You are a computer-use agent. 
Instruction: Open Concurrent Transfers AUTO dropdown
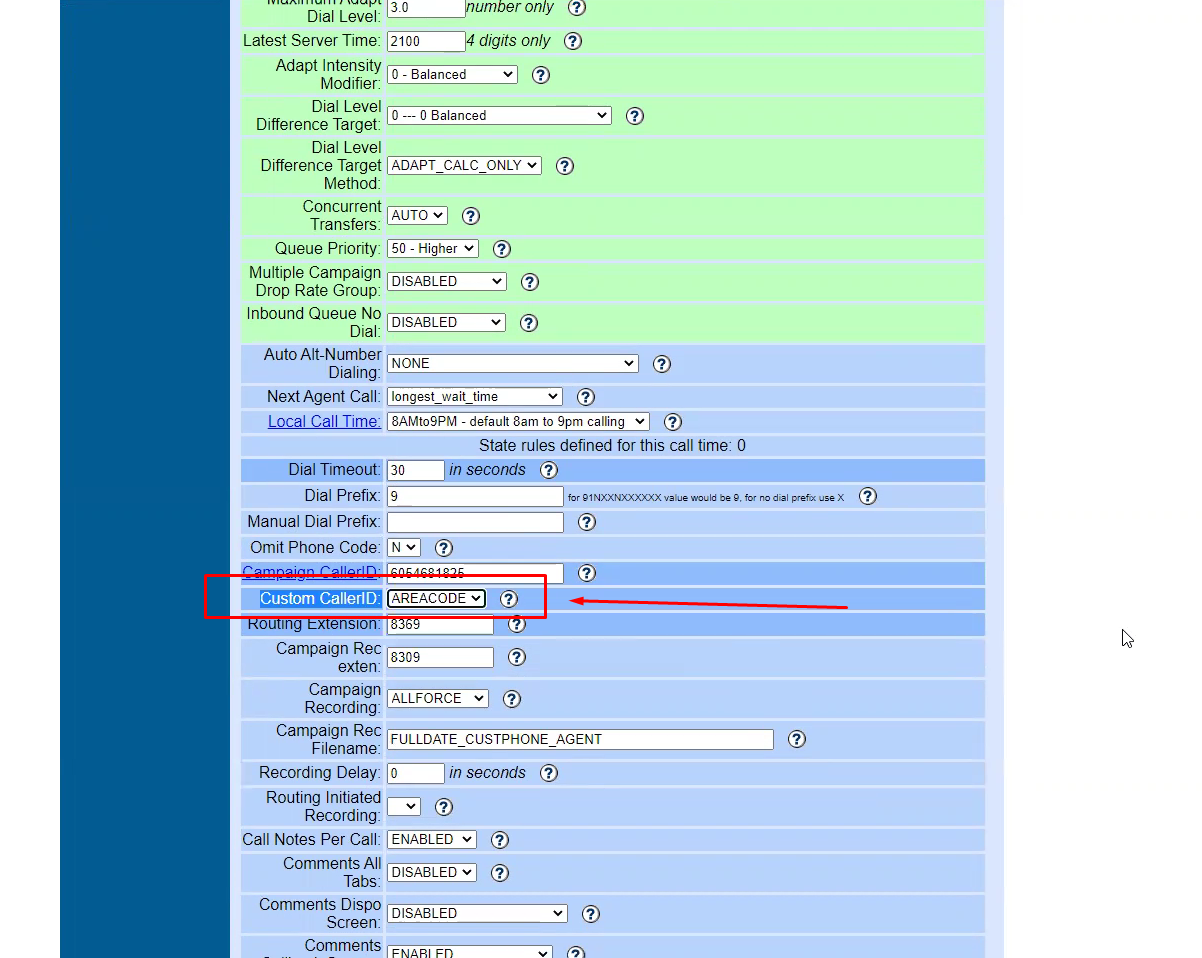click(x=417, y=216)
